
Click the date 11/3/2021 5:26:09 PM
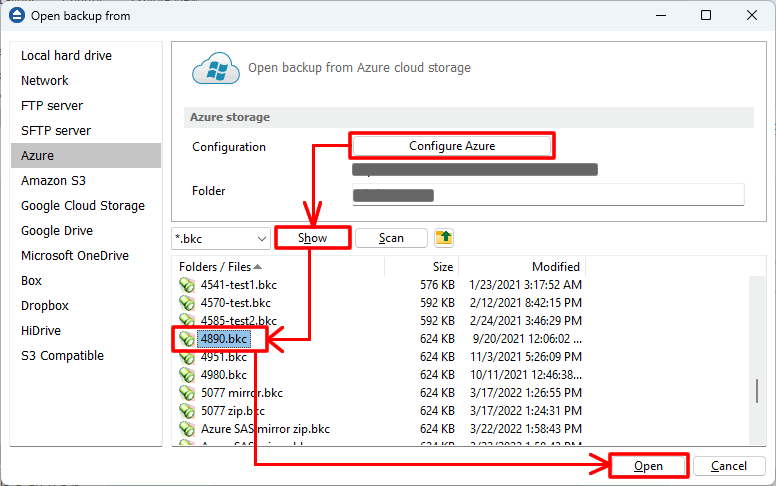(526, 357)
